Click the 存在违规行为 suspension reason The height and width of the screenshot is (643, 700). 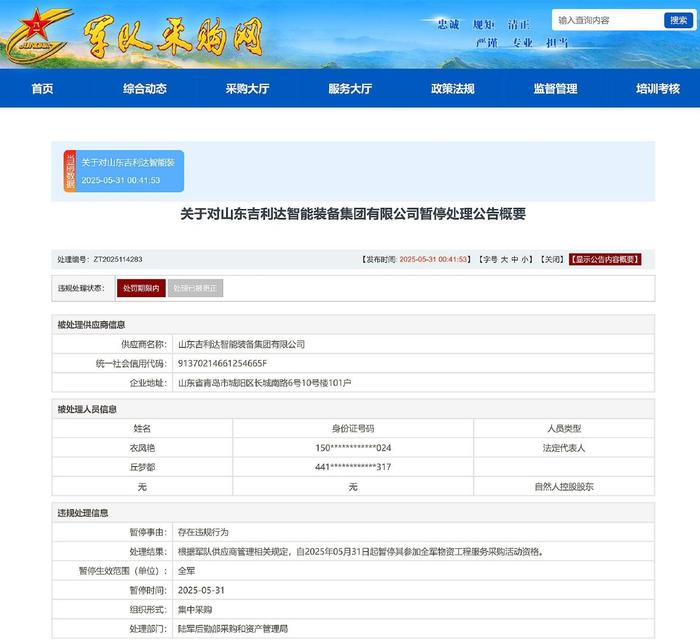coord(203,532)
